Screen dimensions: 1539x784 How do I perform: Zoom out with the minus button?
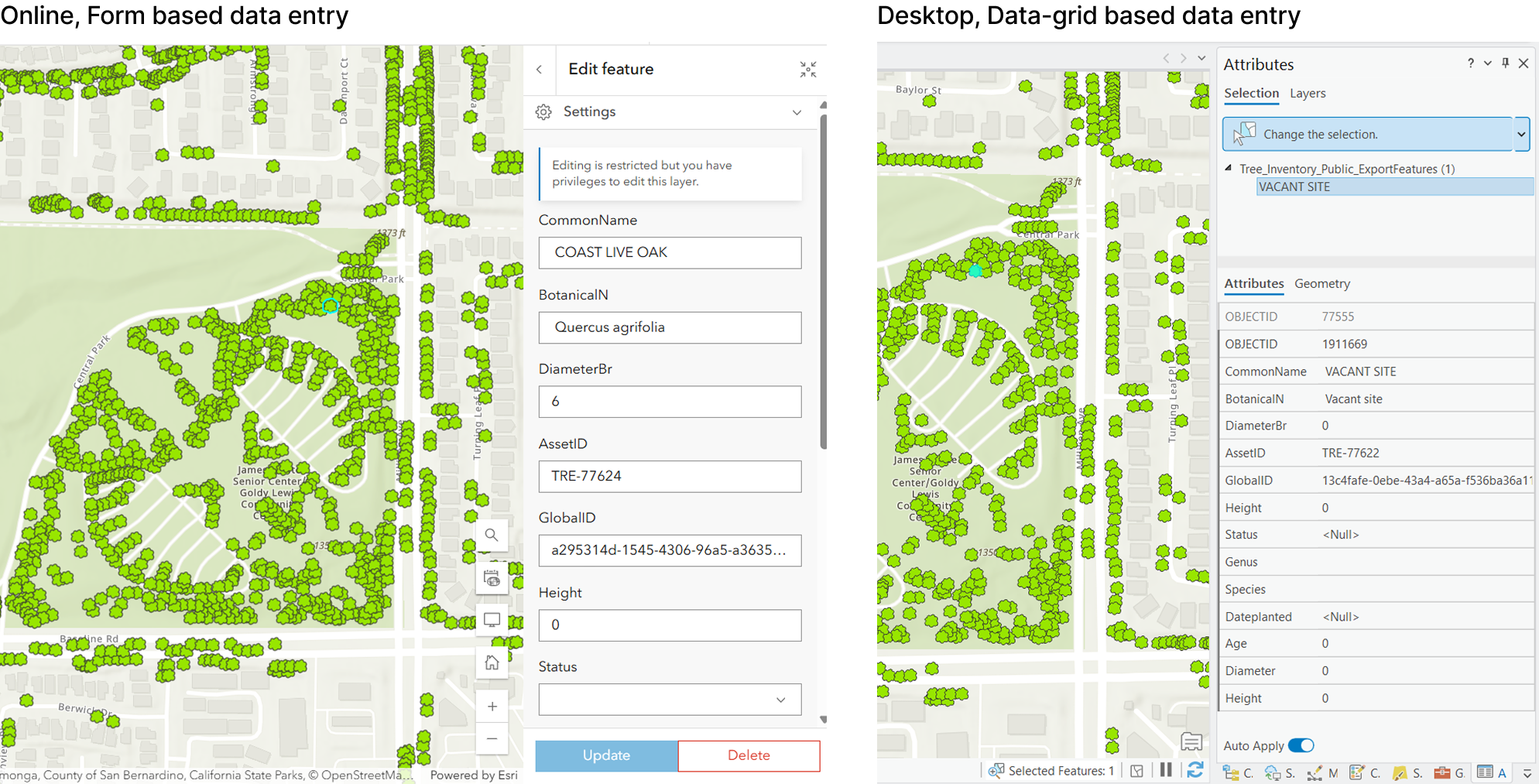point(492,738)
